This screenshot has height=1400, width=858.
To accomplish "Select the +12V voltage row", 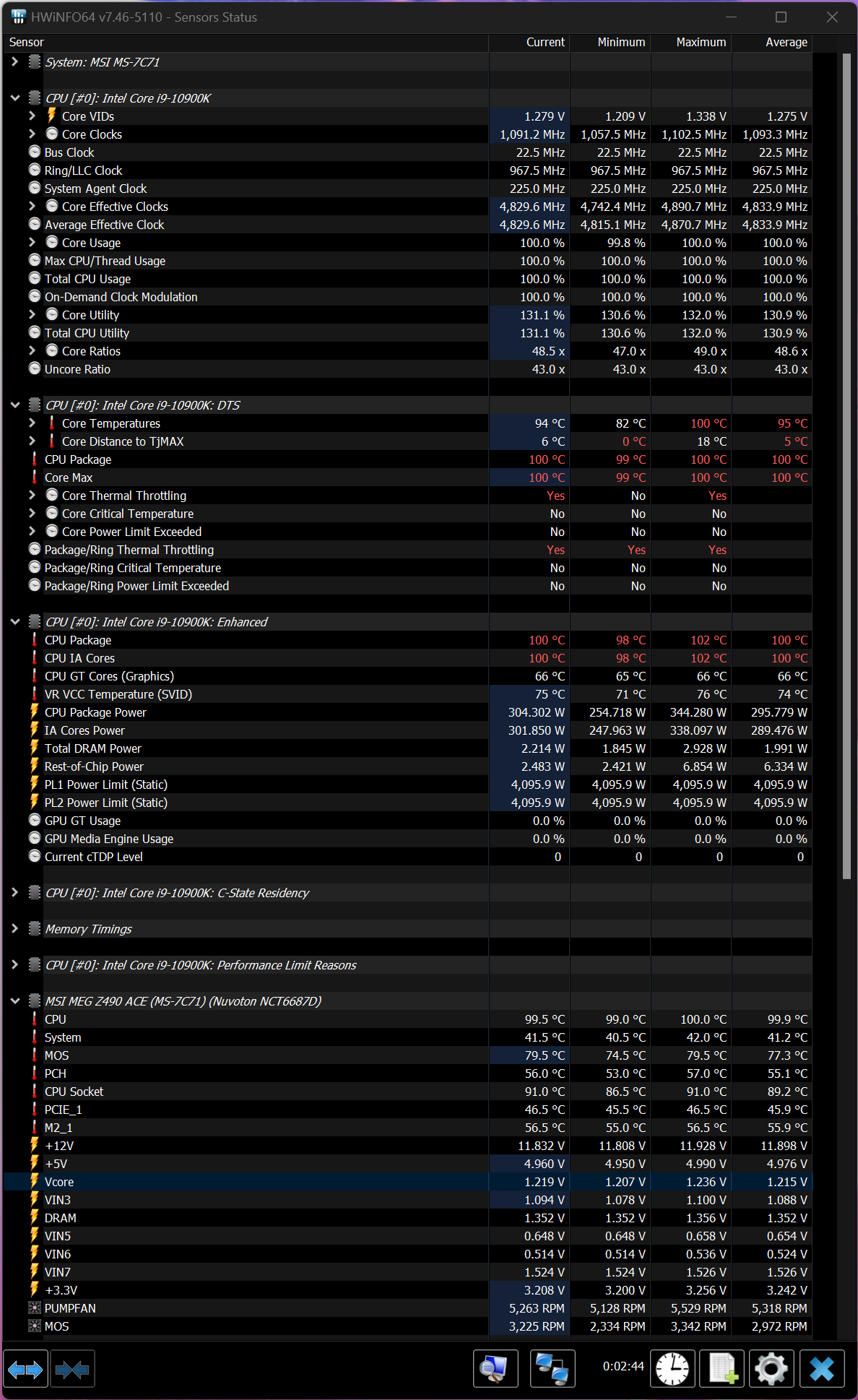I will tap(407, 1146).
